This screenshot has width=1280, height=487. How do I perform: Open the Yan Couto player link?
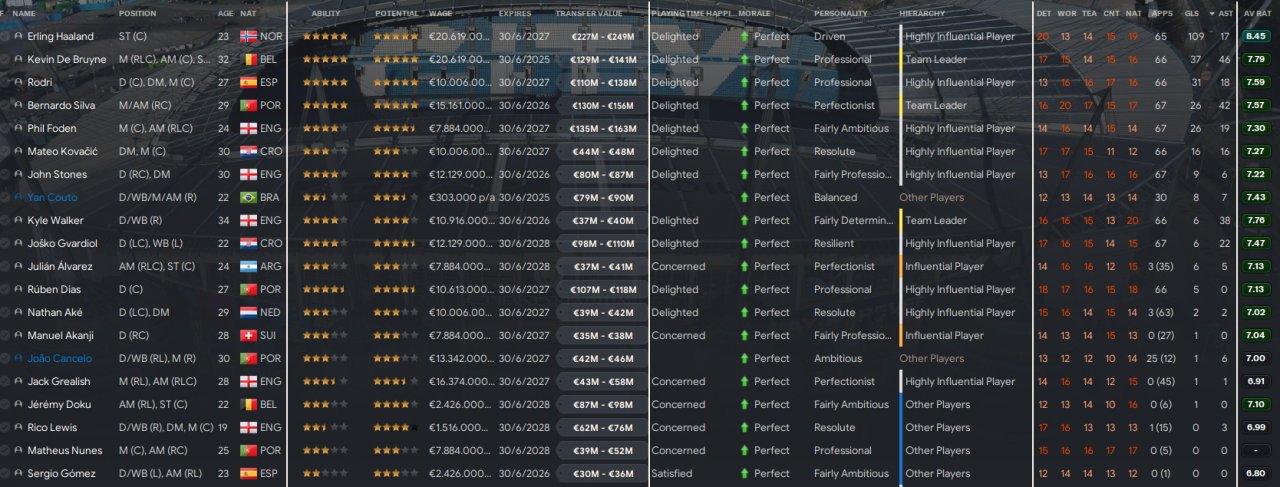[52, 197]
